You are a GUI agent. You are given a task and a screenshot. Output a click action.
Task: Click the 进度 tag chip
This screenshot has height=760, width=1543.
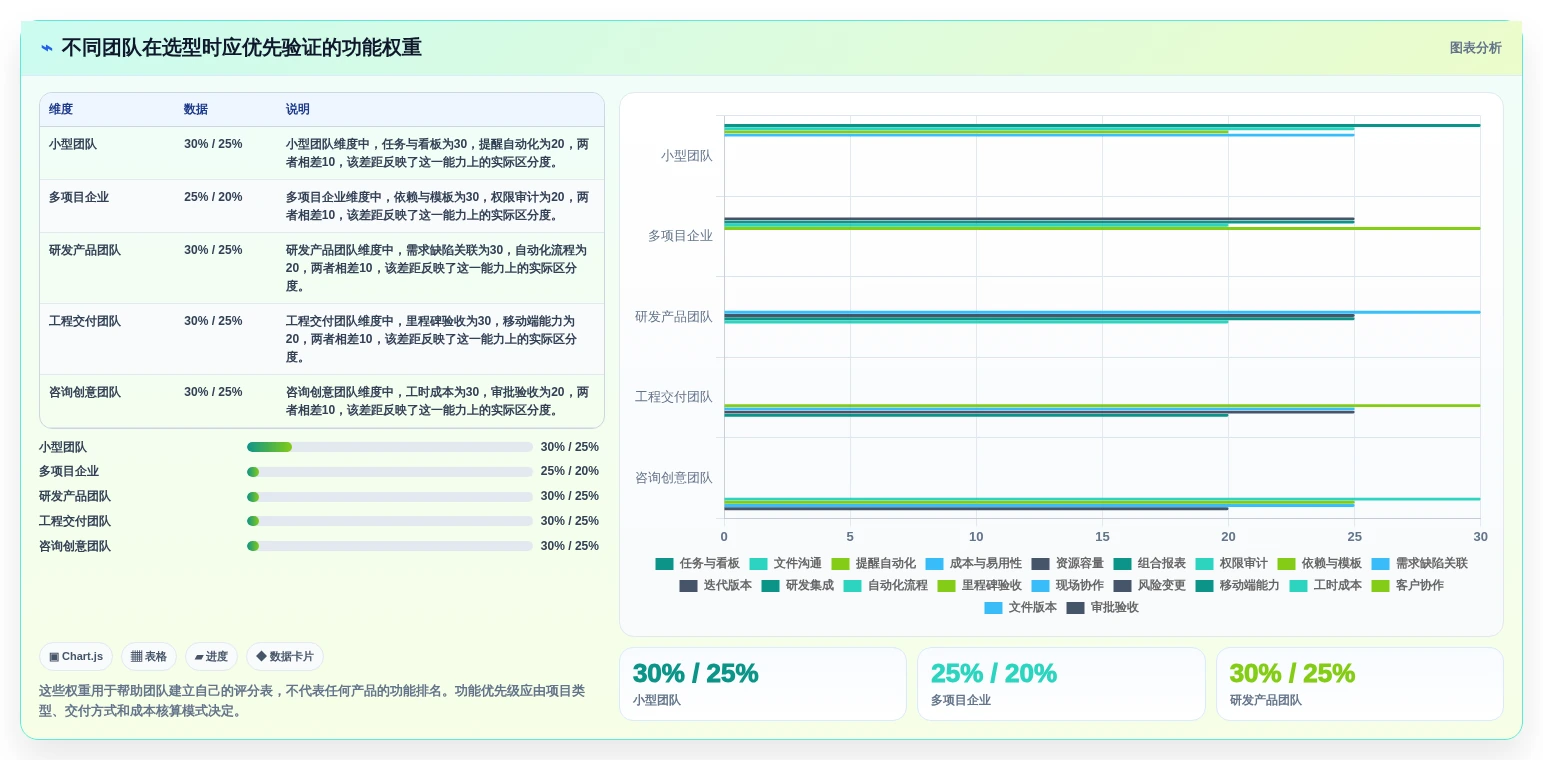(211, 657)
